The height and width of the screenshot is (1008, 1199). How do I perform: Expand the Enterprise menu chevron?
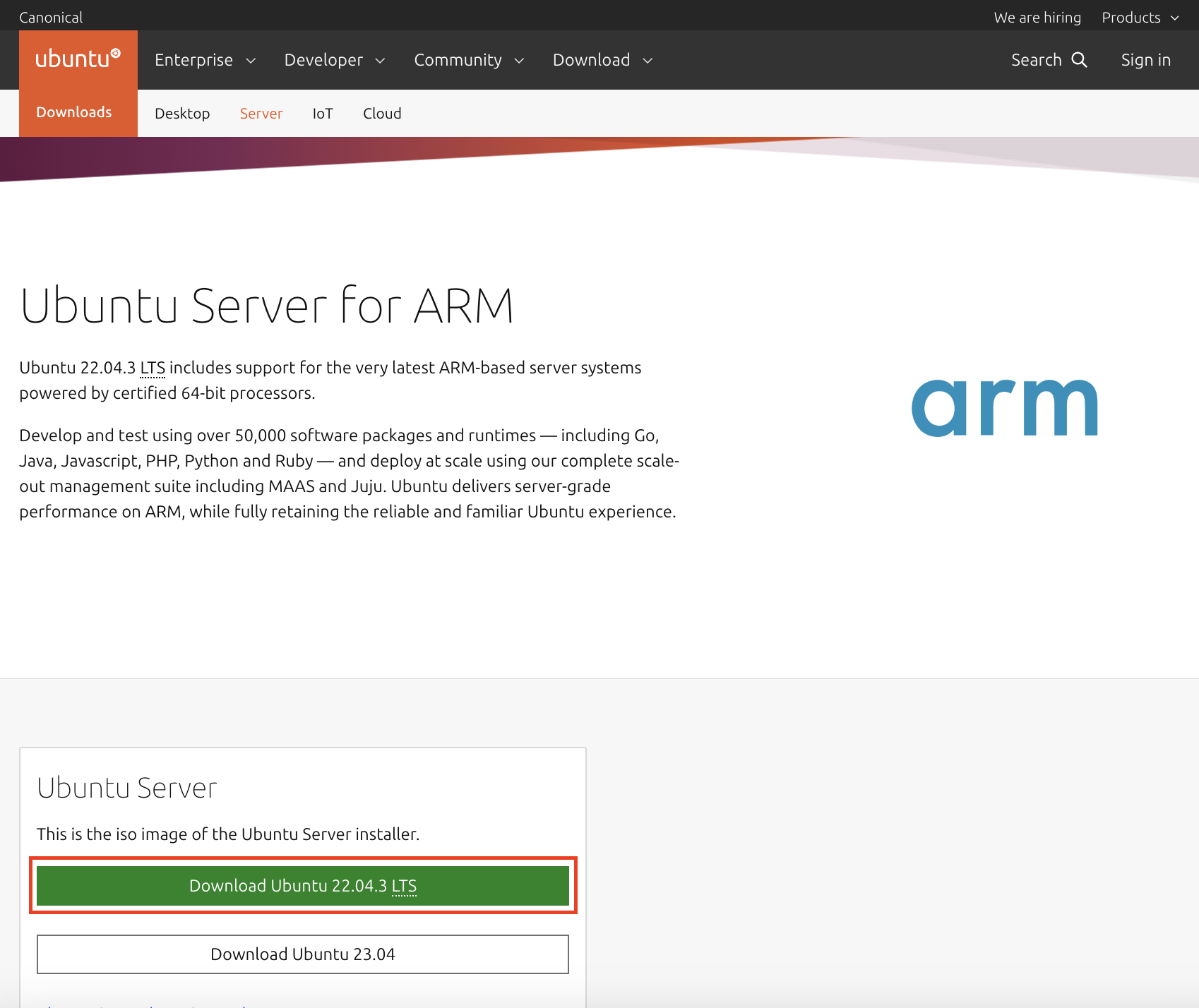pos(251,61)
